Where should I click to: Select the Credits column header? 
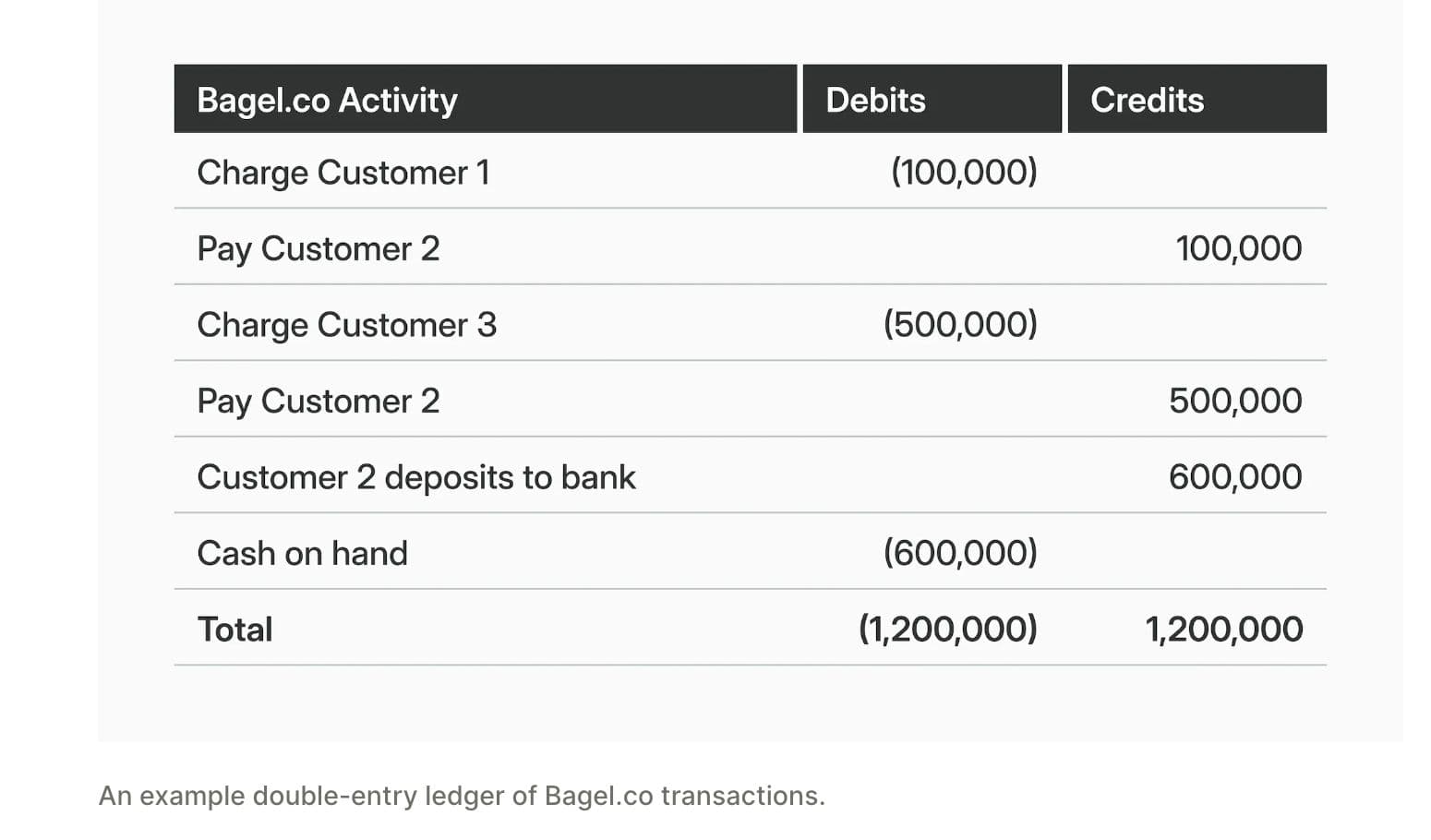coord(1147,100)
